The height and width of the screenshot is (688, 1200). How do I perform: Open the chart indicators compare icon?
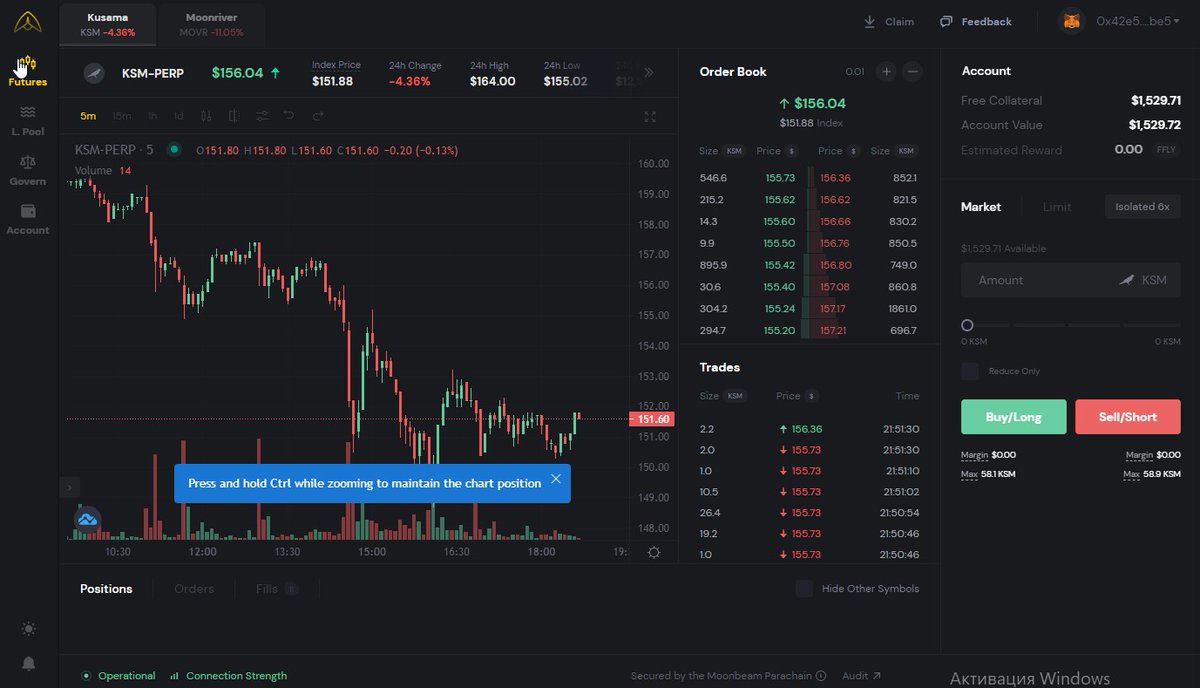tap(234, 116)
